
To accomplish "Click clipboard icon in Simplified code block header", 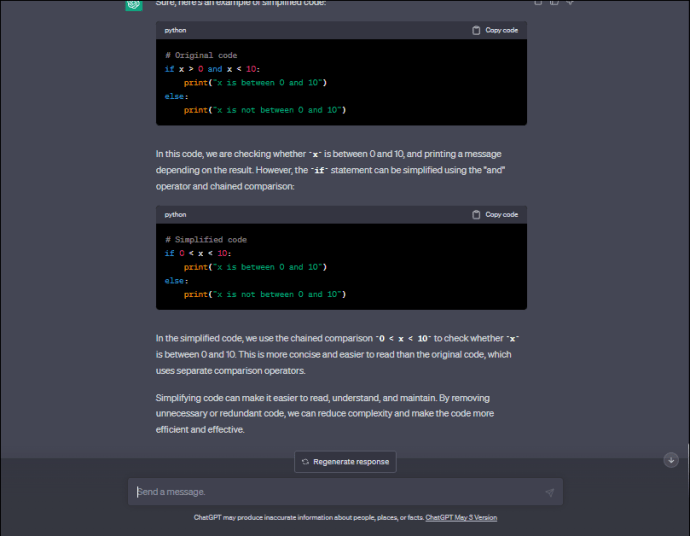I will 476,215.
